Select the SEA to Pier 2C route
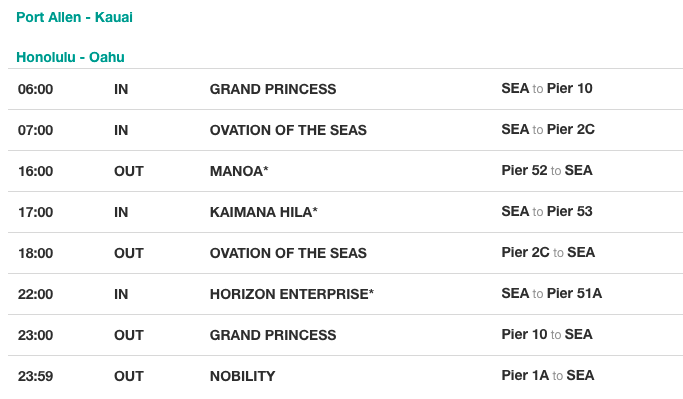Viewport: 683px width, 399px height. point(548,129)
